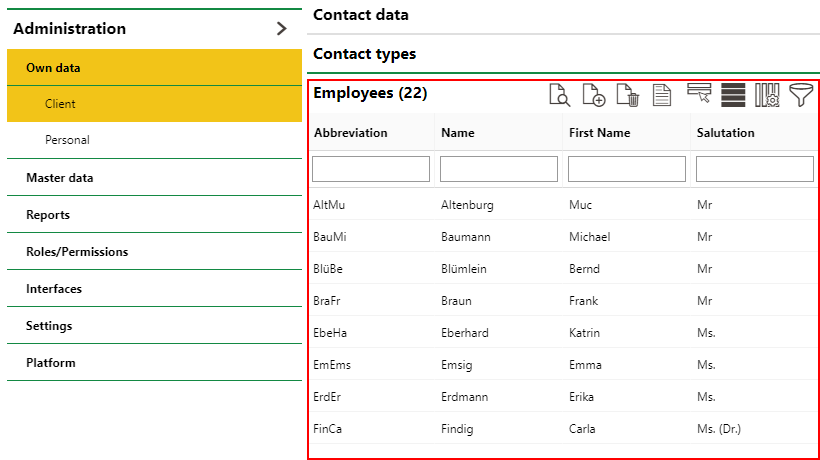Activate the row selection cursor icon
This screenshot has height=460, width=820.
(x=699, y=93)
